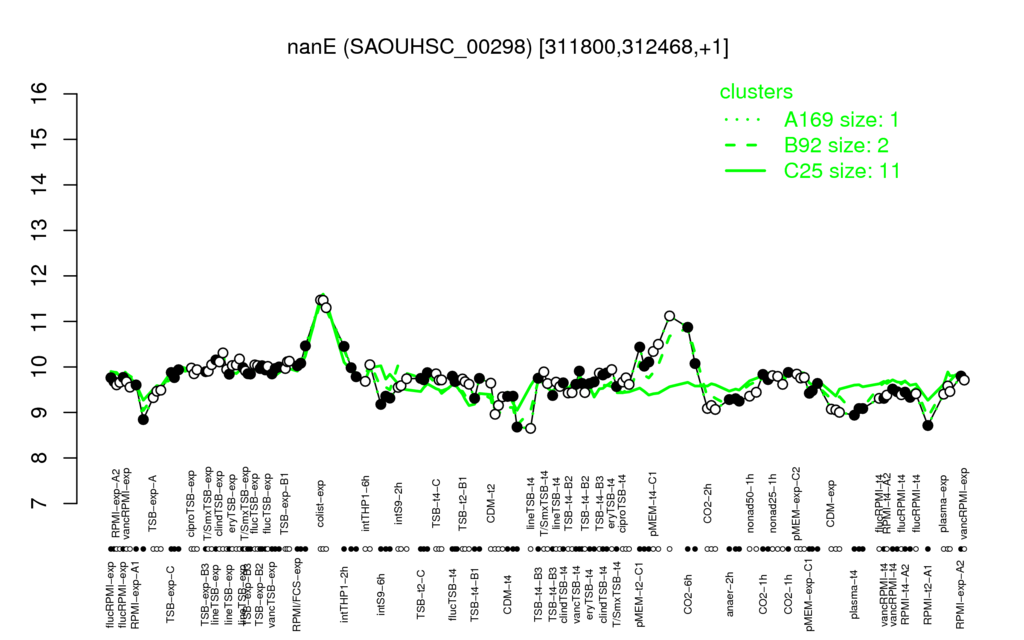Click the CDM-t4 lower axis label
The height and width of the screenshot is (640, 1024).
click(507, 593)
